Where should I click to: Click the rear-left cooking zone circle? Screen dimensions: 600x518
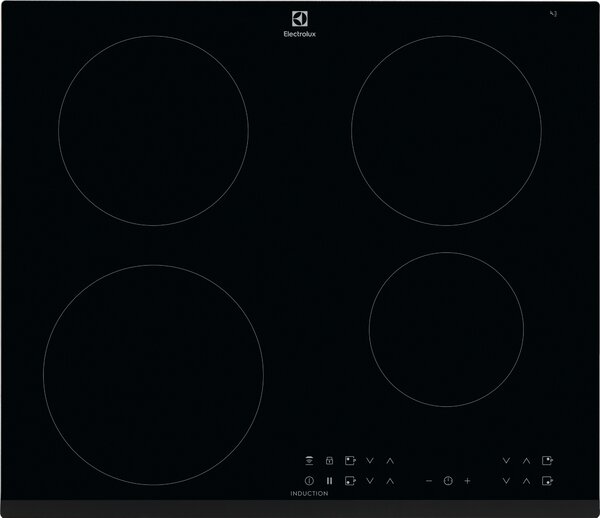pyautogui.click(x=153, y=130)
